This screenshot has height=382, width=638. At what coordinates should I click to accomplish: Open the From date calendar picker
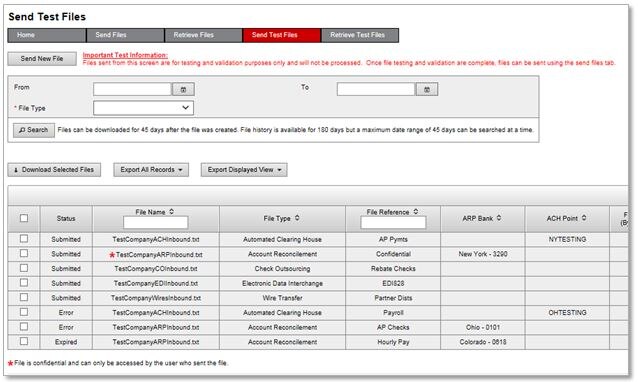(x=183, y=89)
